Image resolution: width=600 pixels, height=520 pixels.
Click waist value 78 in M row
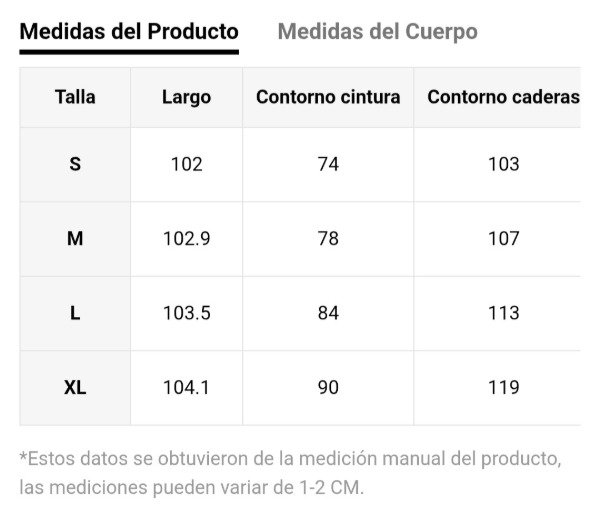[328, 238]
